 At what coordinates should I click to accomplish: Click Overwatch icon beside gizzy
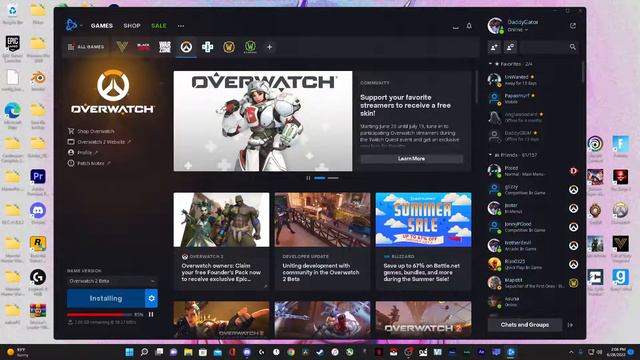[x=573, y=189]
